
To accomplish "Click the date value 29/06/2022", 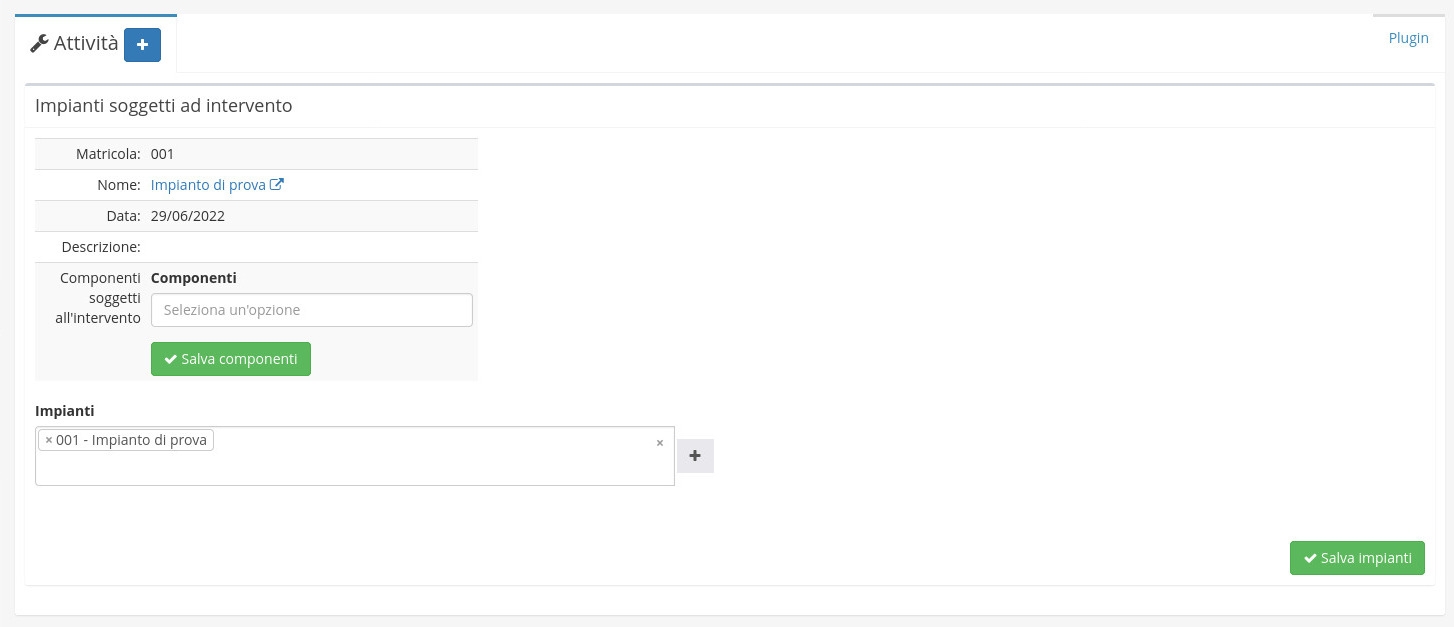I will tap(188, 216).
